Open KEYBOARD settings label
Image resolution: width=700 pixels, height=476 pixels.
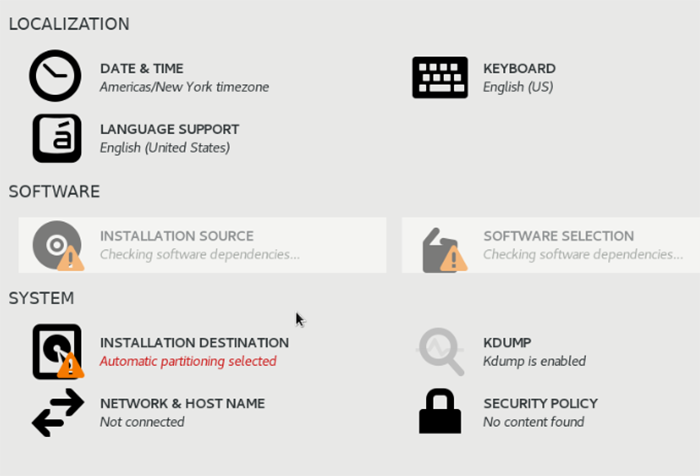point(519,68)
